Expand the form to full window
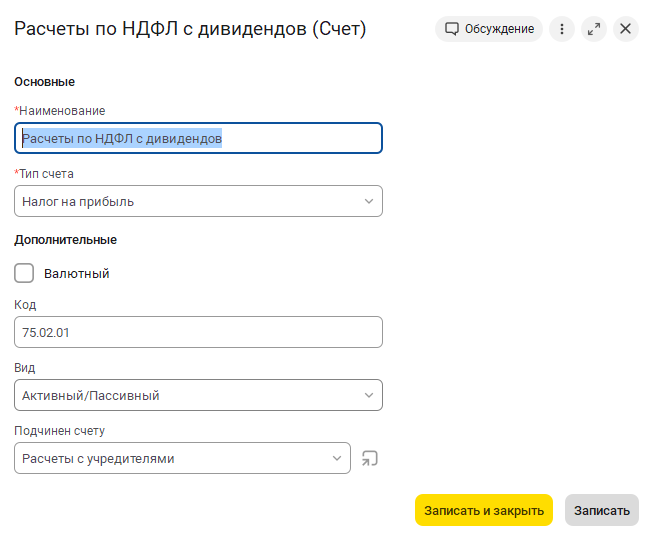The height and width of the screenshot is (540, 653). tap(595, 29)
